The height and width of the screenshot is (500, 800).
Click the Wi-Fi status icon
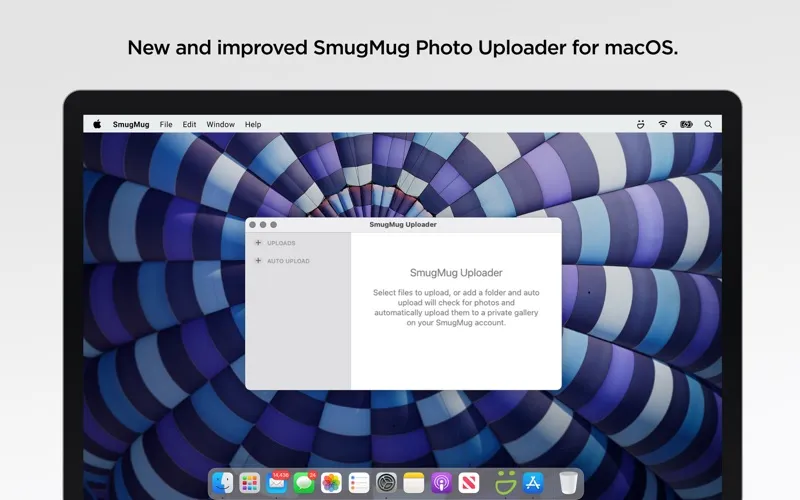pyautogui.click(x=663, y=124)
